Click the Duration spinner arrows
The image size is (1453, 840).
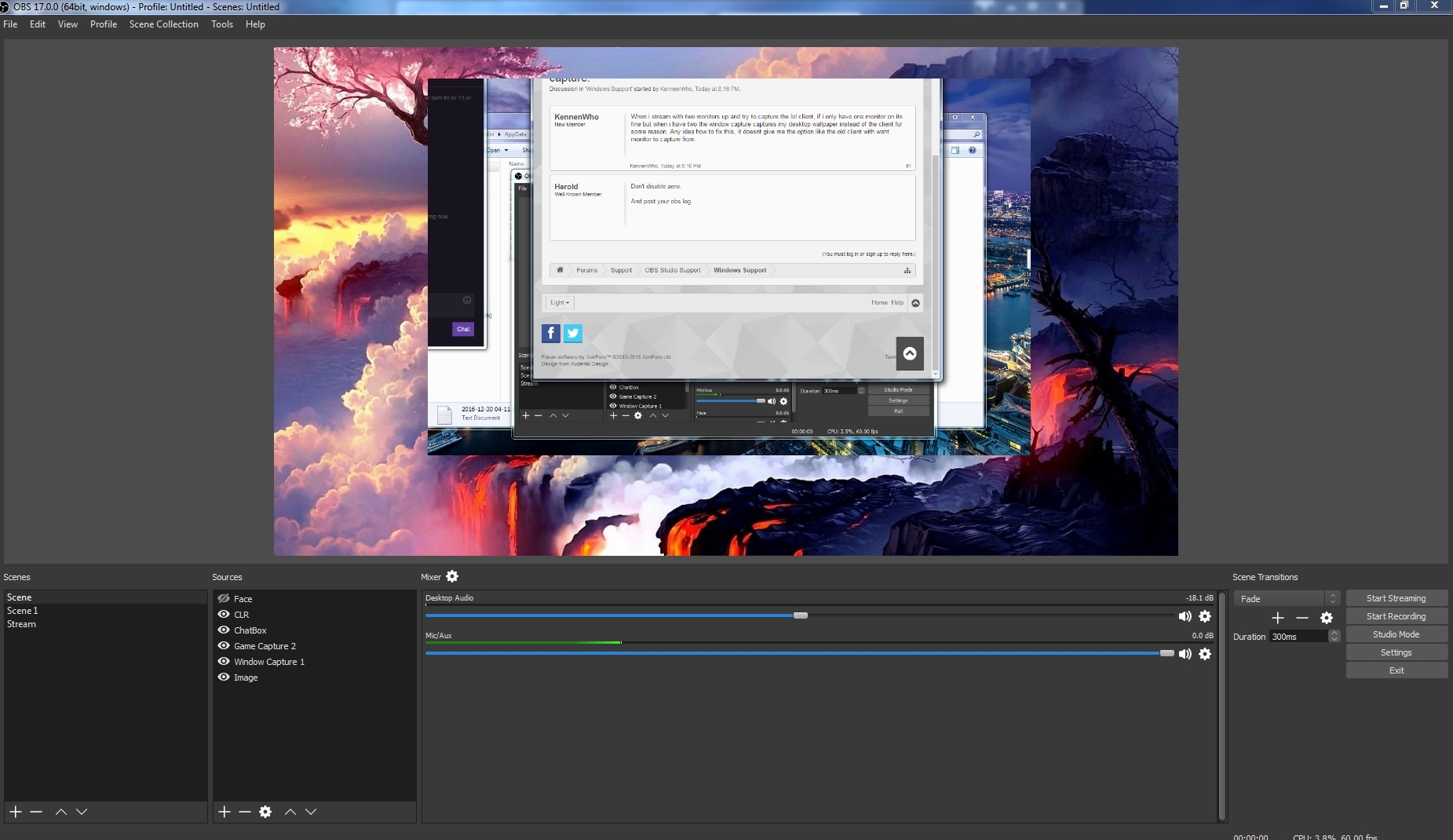point(1334,636)
